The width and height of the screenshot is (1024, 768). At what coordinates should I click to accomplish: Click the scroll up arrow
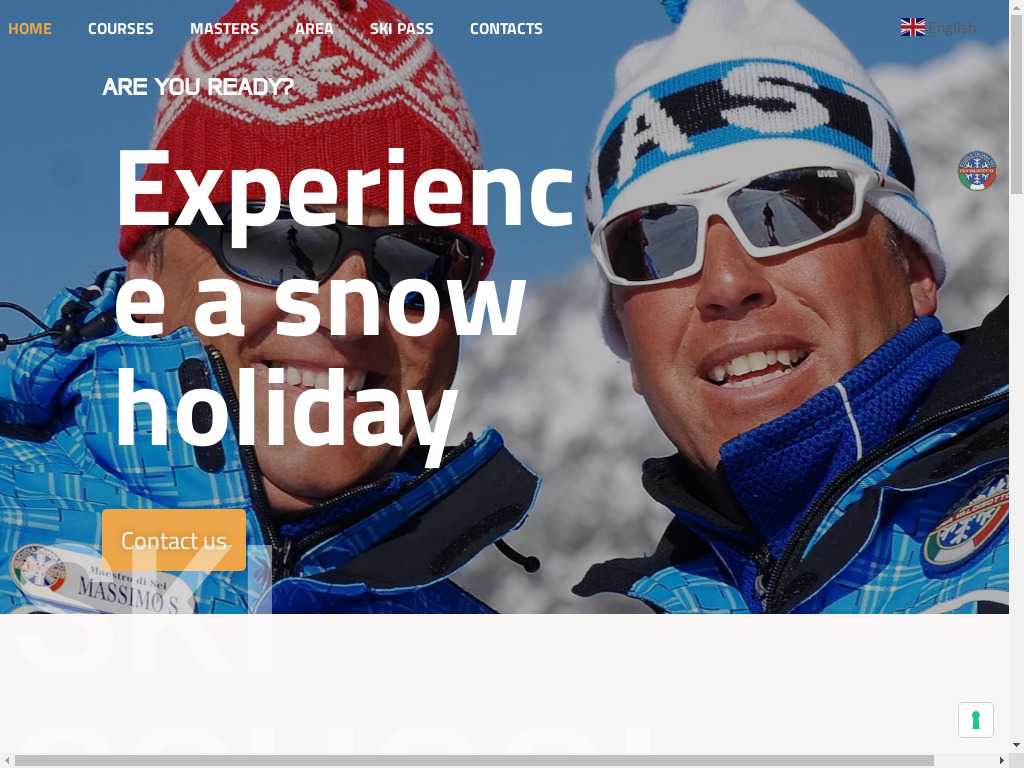click(x=1016, y=6)
